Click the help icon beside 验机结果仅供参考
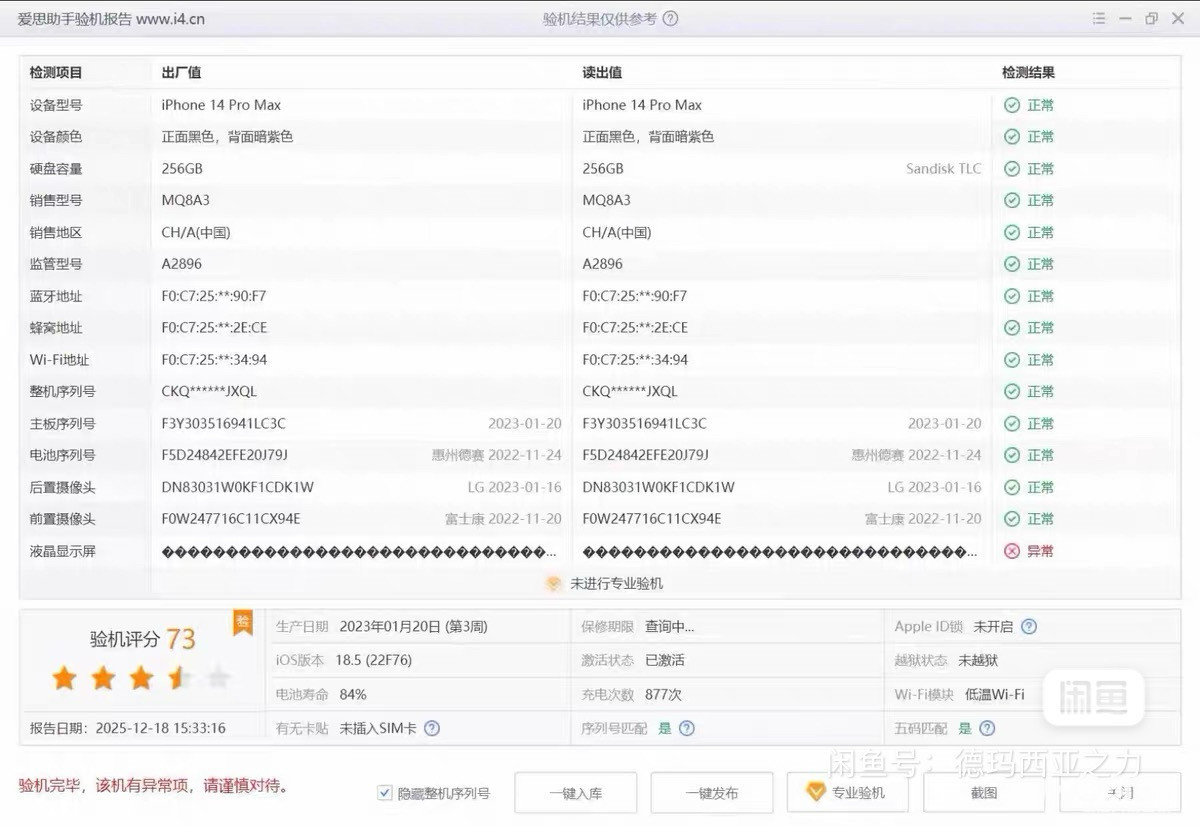 point(671,19)
